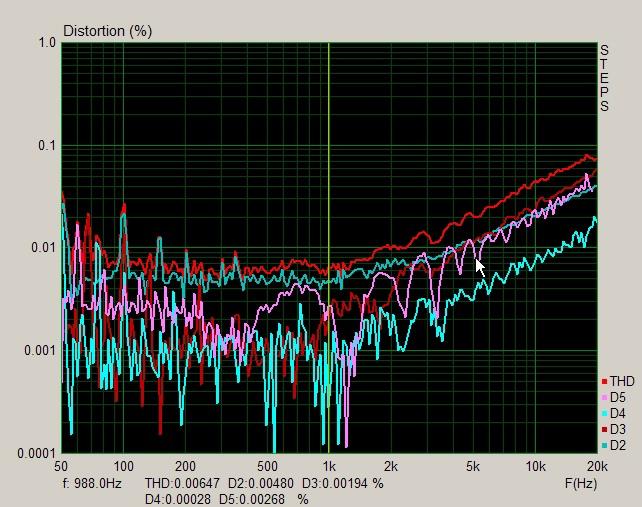
Task: Click the f: 988.0Hz frequency readout
Action: 92,483
